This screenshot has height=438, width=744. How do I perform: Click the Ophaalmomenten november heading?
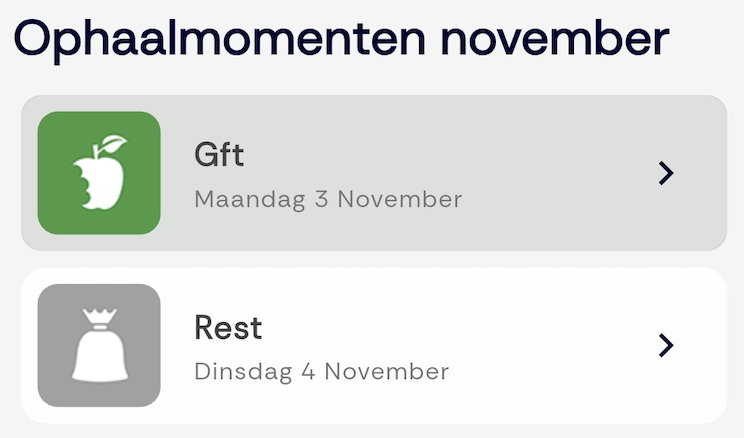(x=341, y=40)
